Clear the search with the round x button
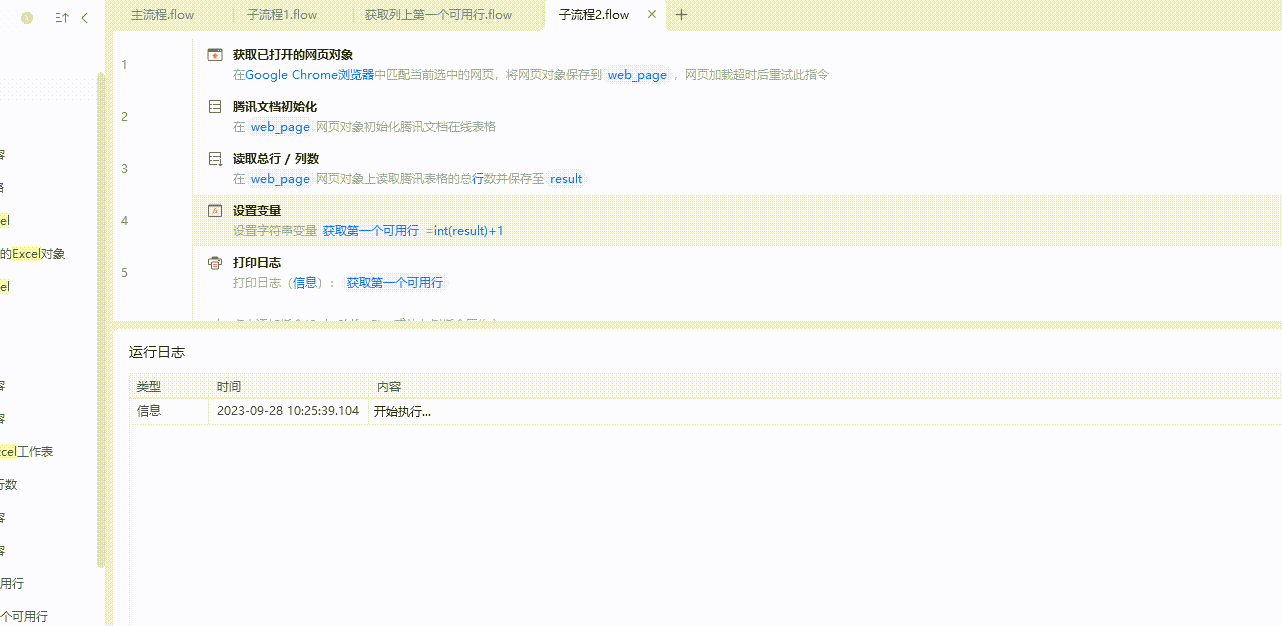 coord(27,18)
